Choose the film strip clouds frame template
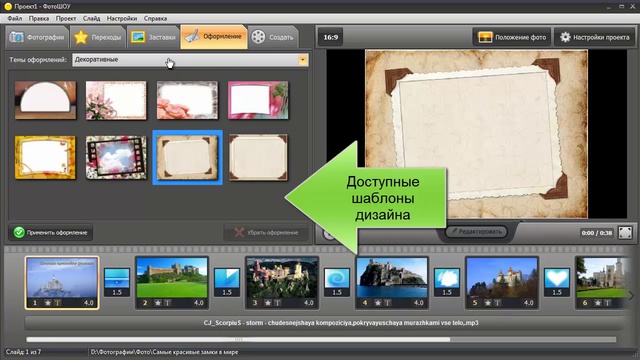Viewport: 640px width, 360px height. pyautogui.click(x=116, y=158)
